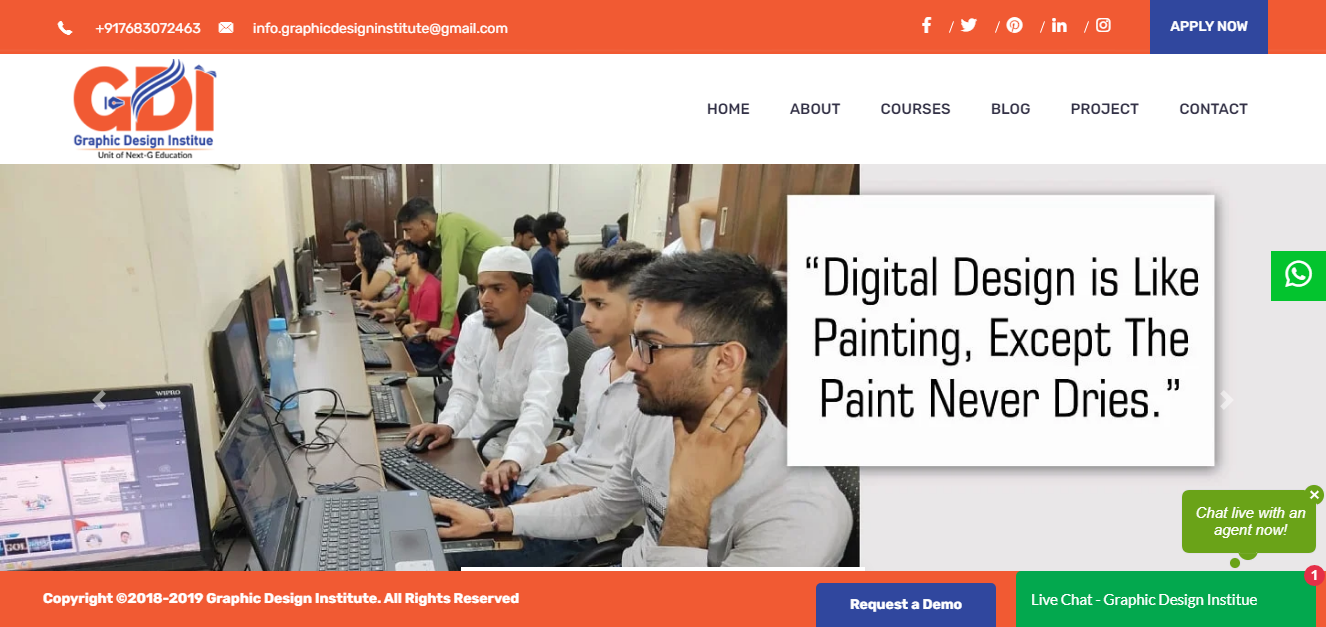Expand the Live Chat - Graphic Design Institue bar
The width and height of the screenshot is (1326, 627).
click(x=1165, y=599)
